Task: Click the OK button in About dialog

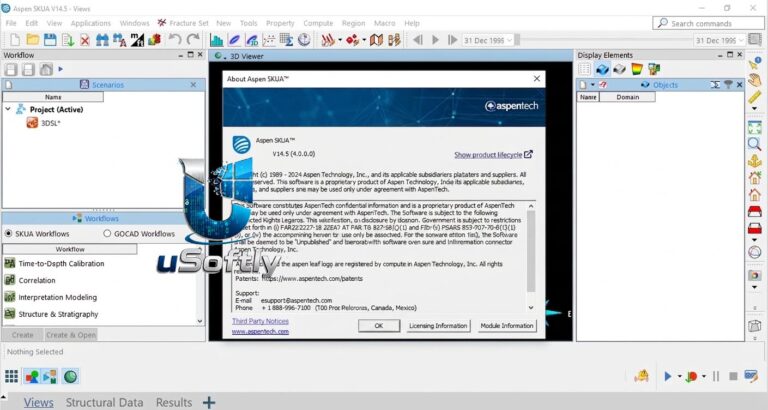Action: pyautogui.click(x=379, y=326)
